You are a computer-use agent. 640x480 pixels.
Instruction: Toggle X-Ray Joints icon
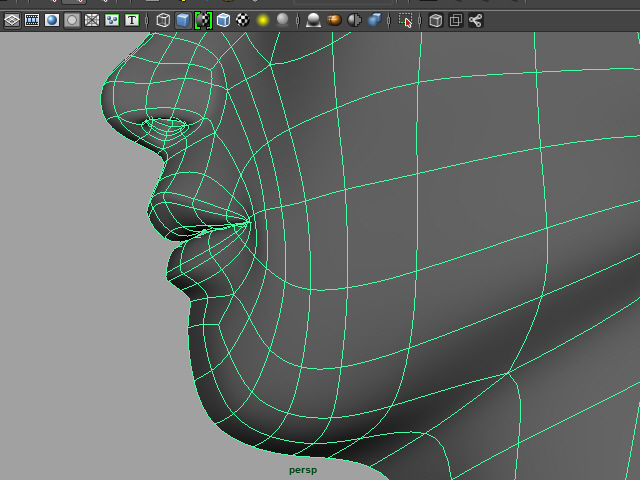click(476, 20)
